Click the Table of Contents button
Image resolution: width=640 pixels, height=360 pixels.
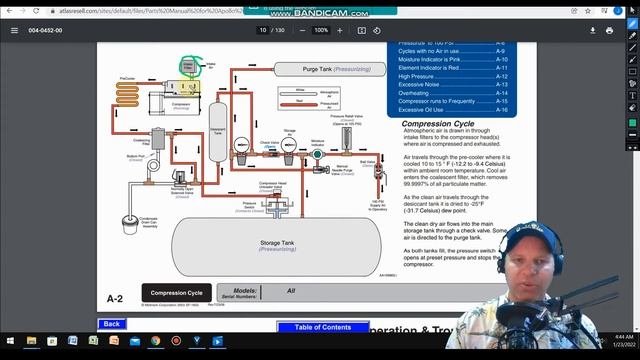323,327
